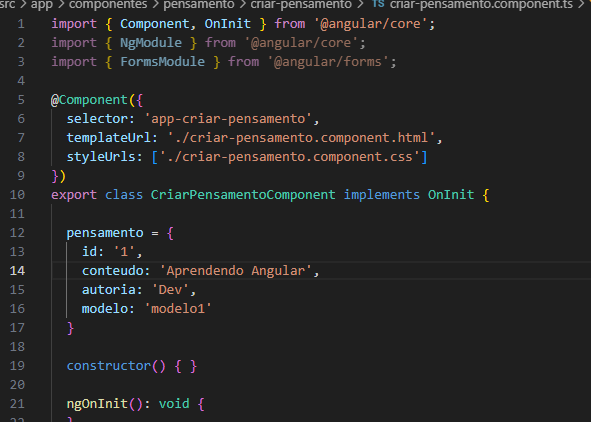Click the 'pensamento' property declaration
The height and width of the screenshot is (422, 591).
[105, 233]
